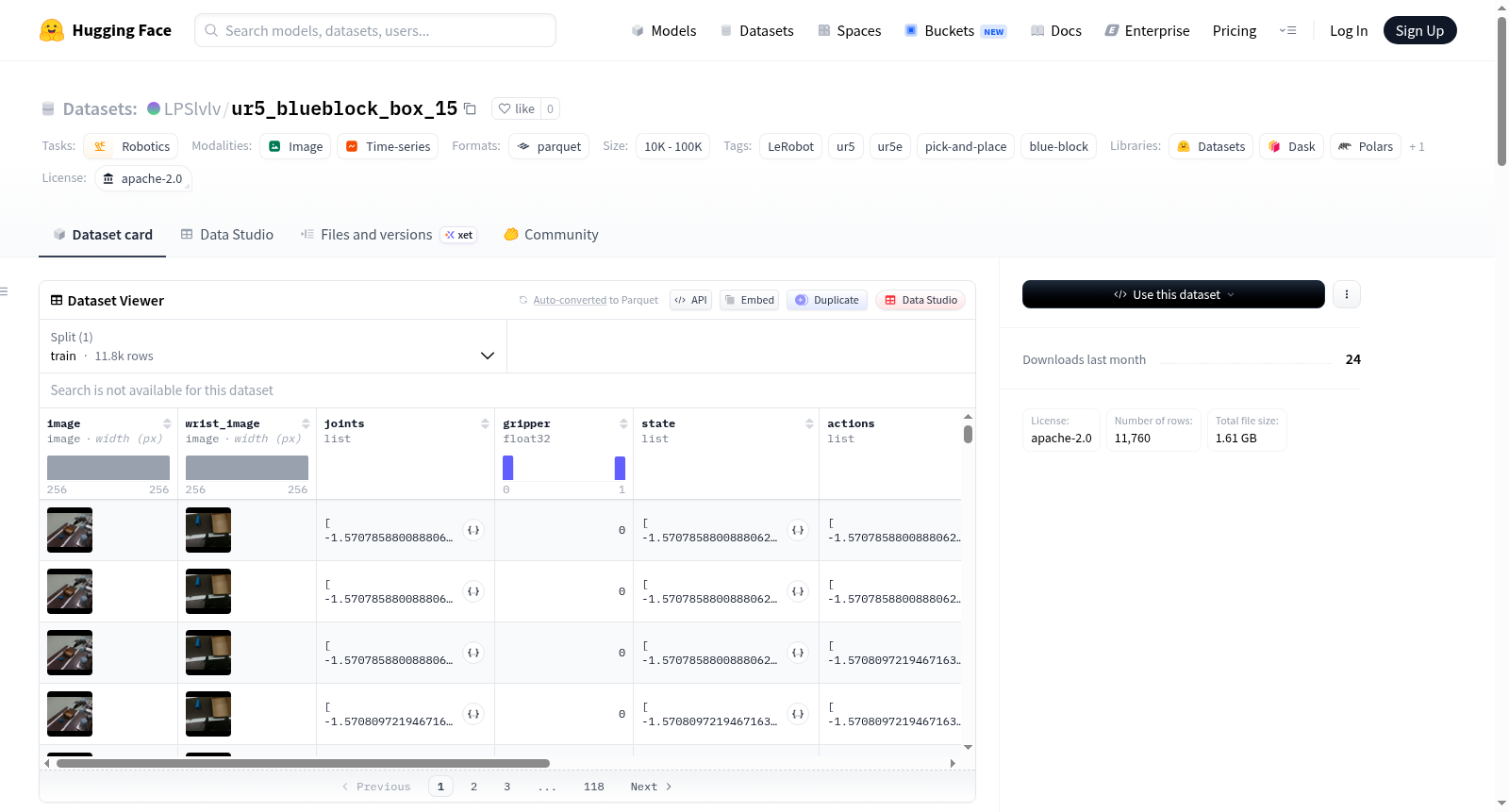1509x812 pixels.
Task: Go to the Enterprise page
Action: point(1147,30)
